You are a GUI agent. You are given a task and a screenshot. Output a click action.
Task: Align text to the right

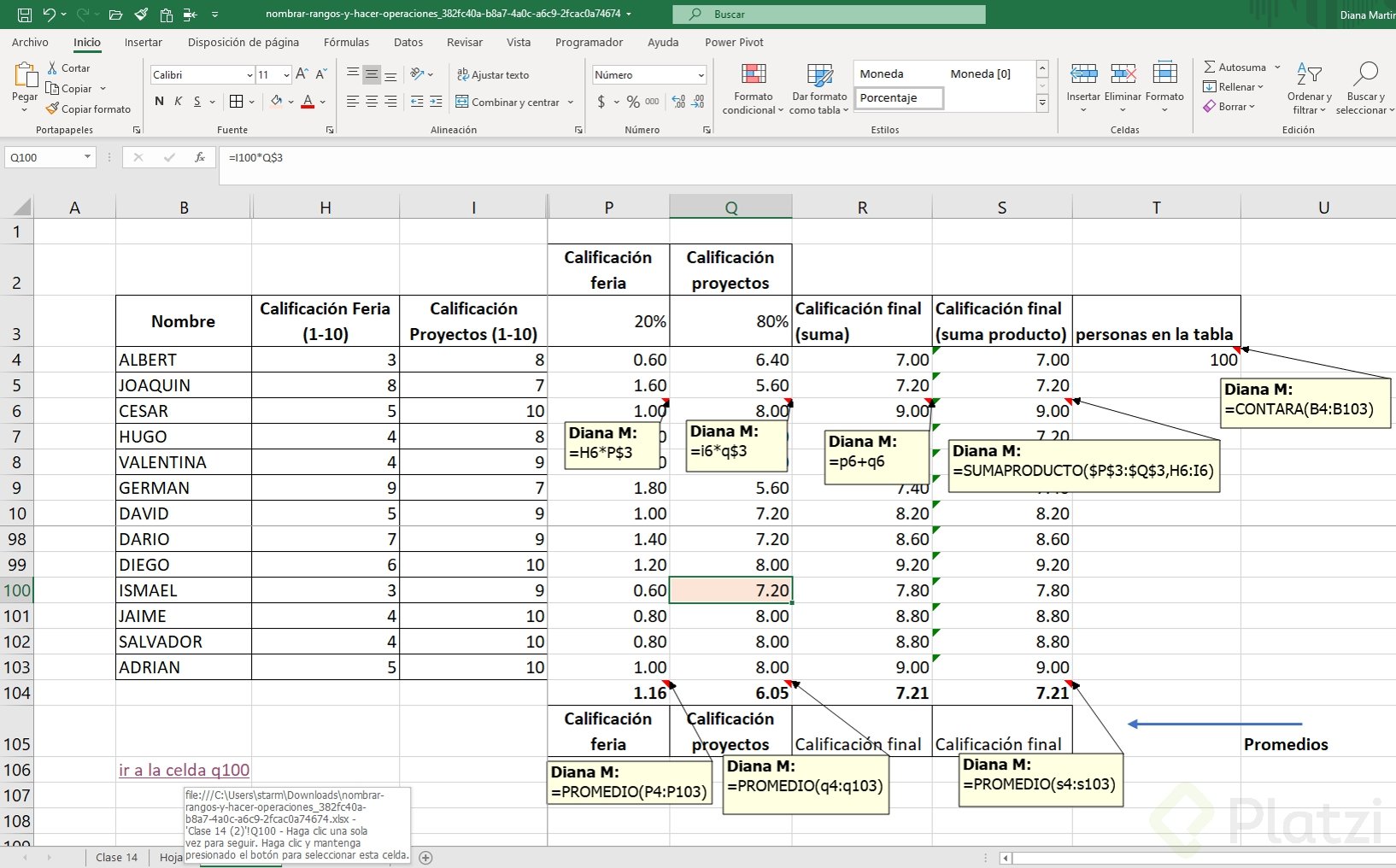pos(390,102)
